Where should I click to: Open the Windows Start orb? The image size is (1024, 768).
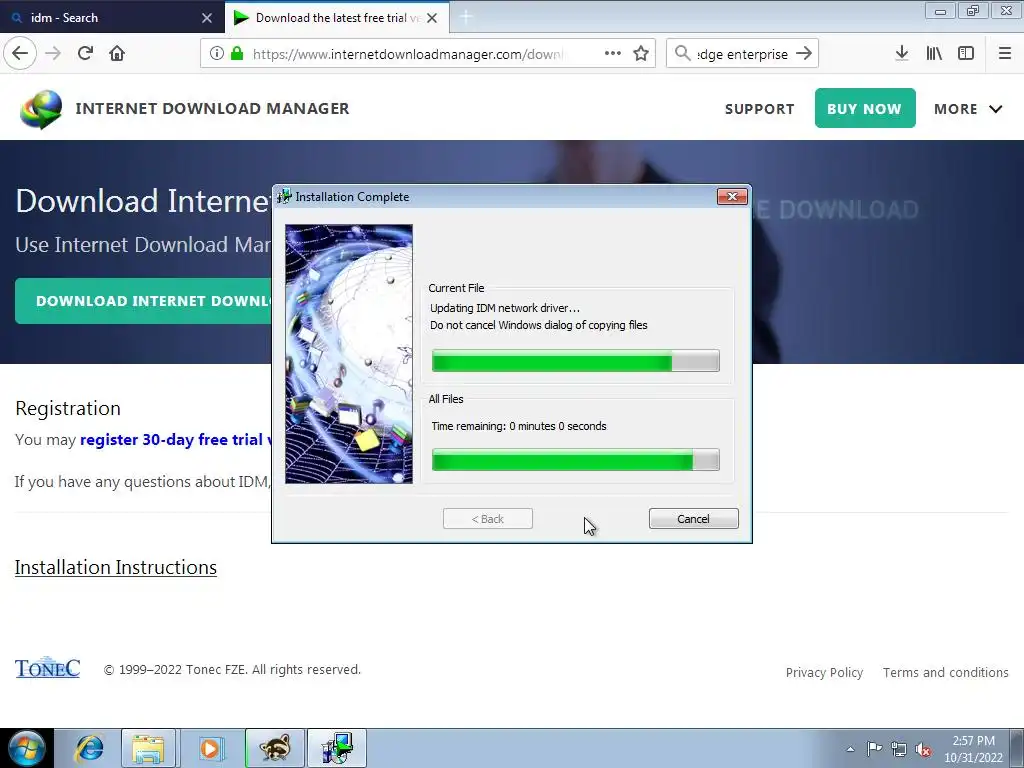tap(27, 748)
